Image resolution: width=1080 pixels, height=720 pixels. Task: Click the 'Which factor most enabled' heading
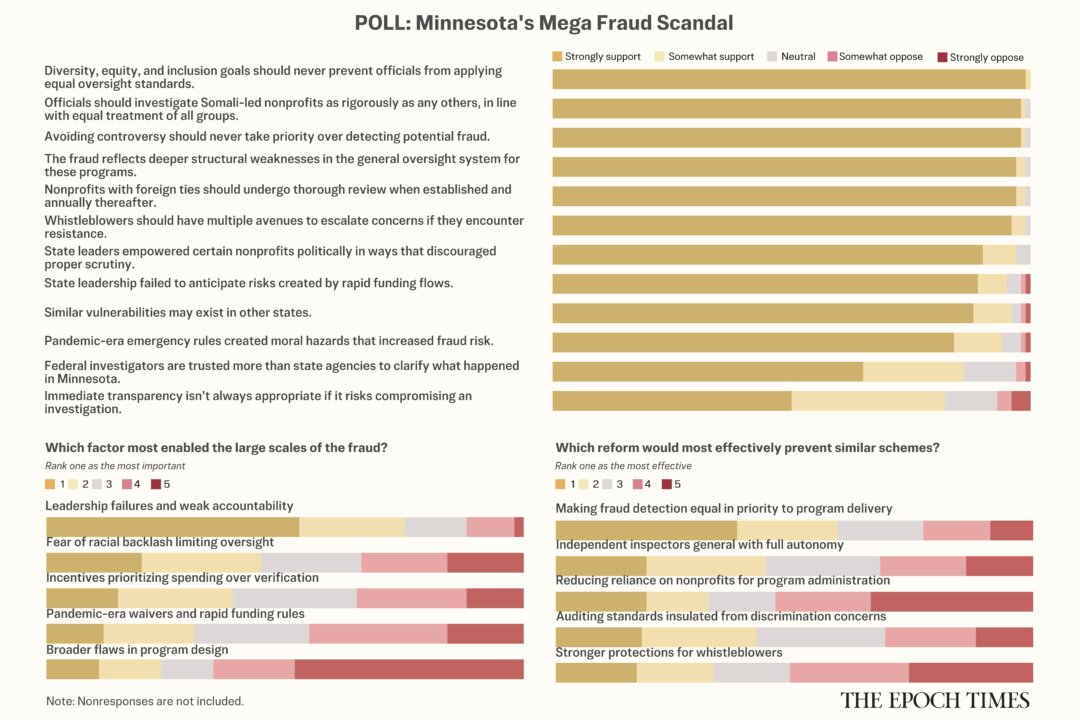coord(216,448)
